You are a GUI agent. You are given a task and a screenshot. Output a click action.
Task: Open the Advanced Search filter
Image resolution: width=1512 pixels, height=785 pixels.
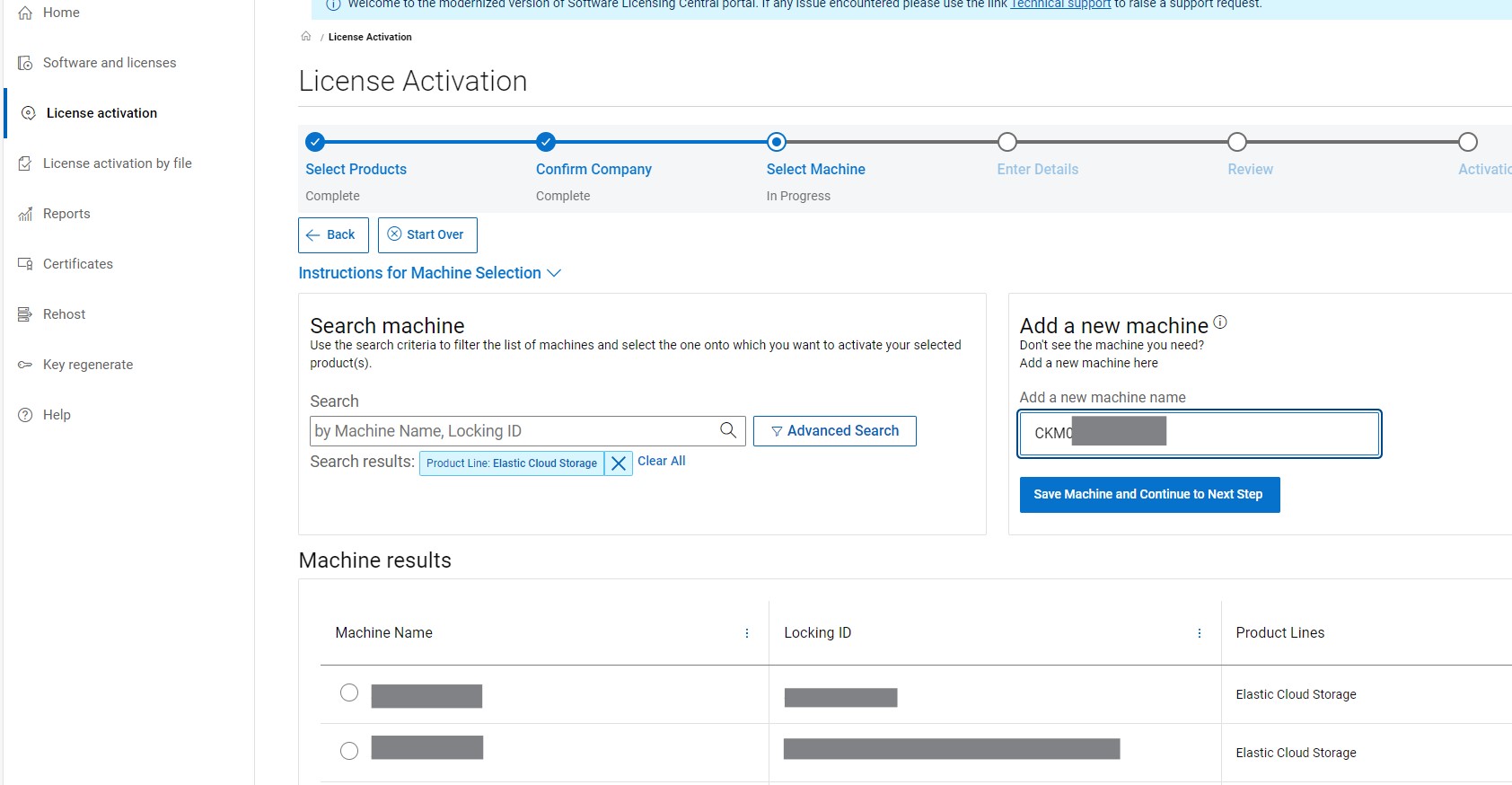pyautogui.click(x=834, y=431)
